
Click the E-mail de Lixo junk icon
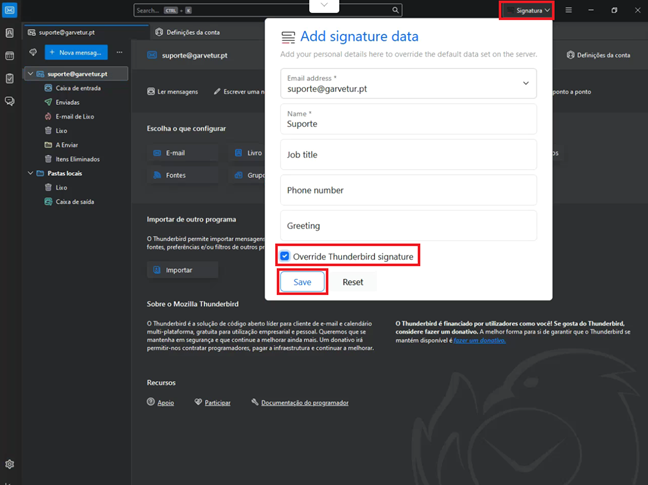click(x=48, y=116)
